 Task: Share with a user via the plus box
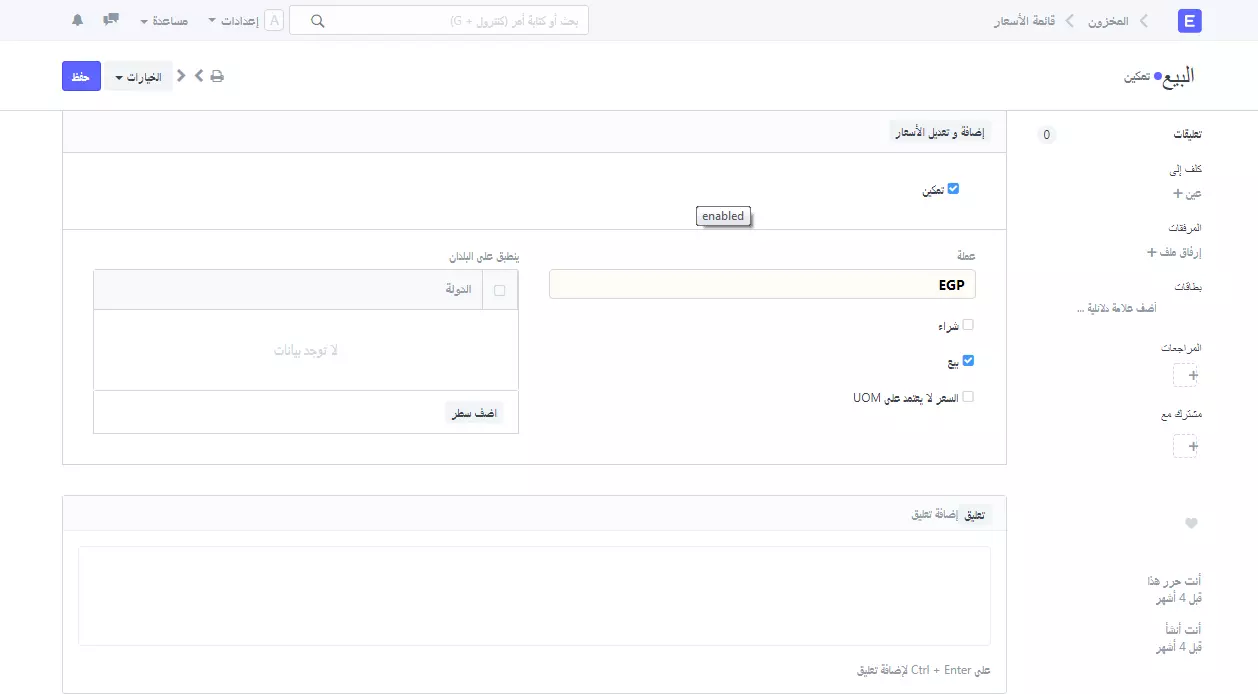click(1185, 445)
